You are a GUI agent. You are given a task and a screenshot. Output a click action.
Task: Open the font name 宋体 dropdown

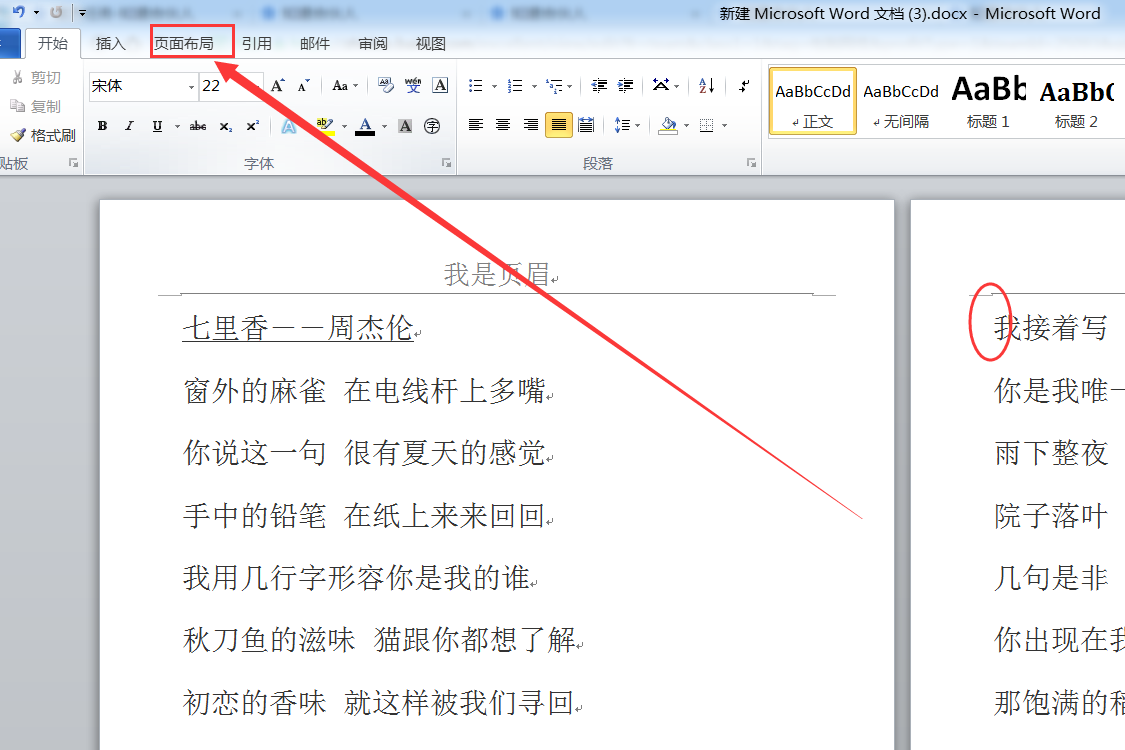click(191, 87)
